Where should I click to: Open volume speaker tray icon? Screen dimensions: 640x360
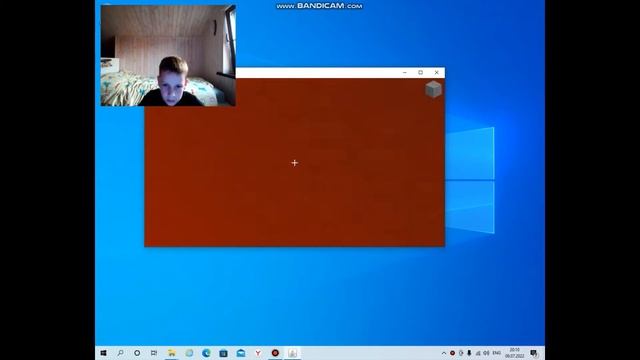click(486, 353)
